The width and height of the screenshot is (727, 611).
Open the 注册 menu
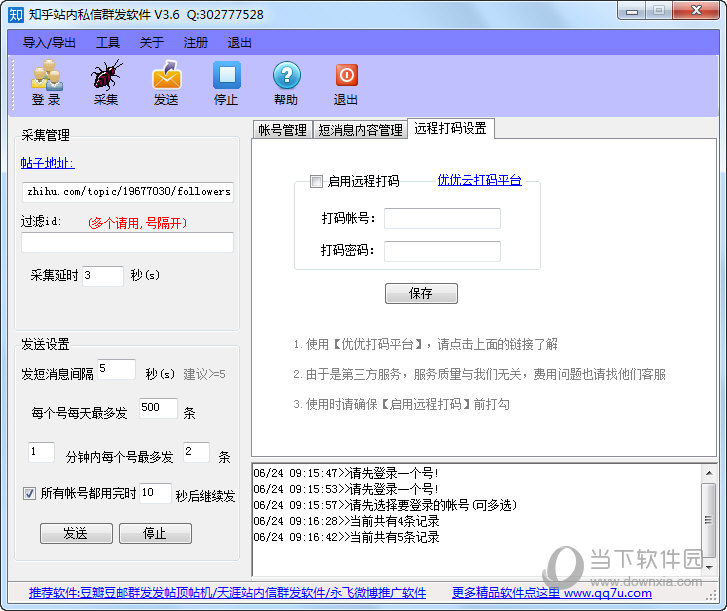pos(195,43)
